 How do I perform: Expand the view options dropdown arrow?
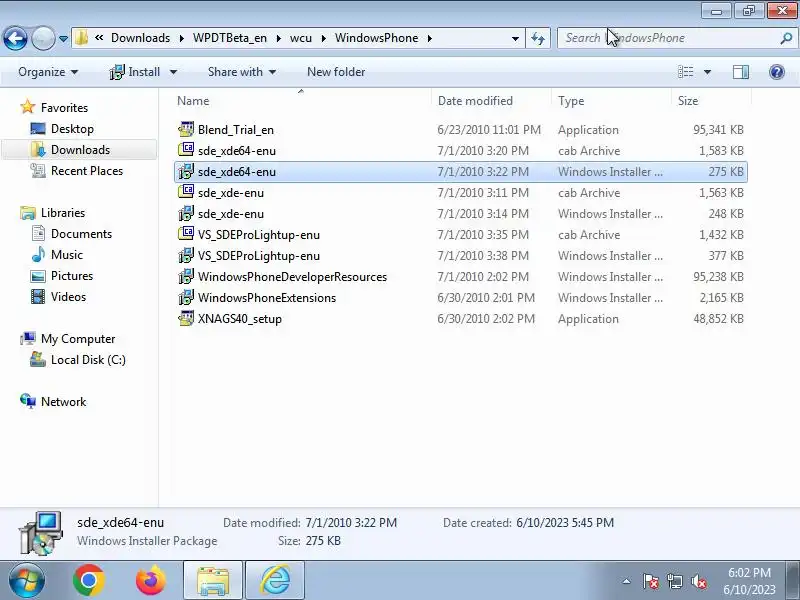pos(707,72)
